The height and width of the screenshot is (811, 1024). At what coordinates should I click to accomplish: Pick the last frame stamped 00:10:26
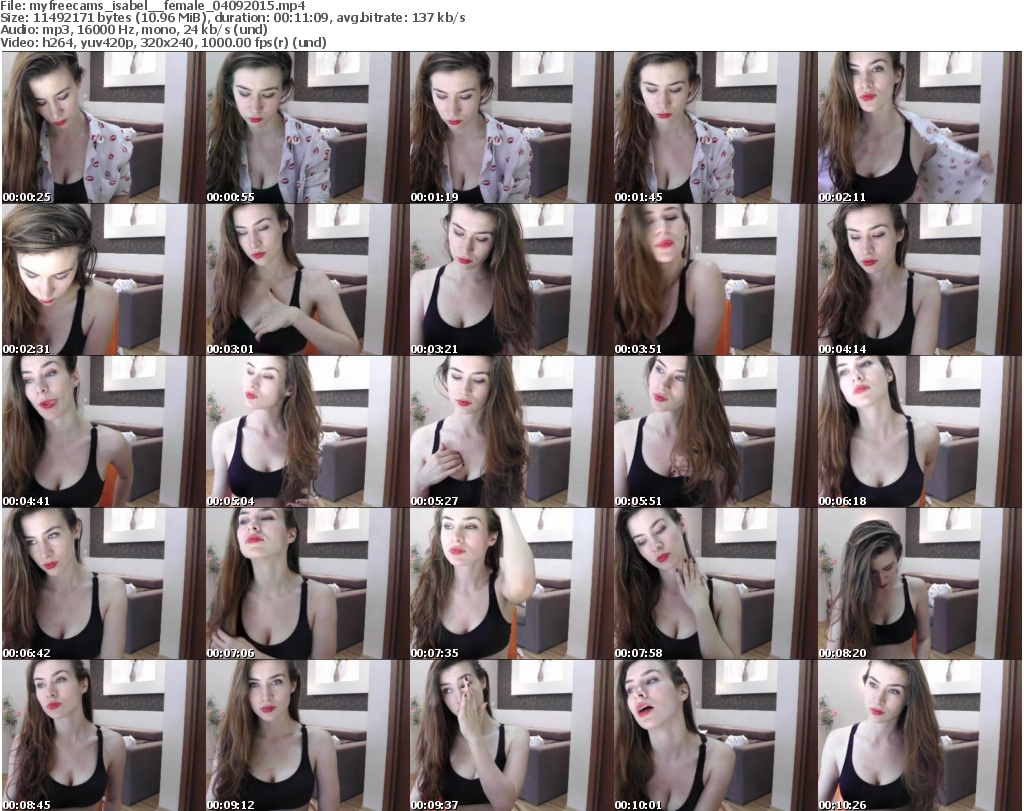point(920,735)
